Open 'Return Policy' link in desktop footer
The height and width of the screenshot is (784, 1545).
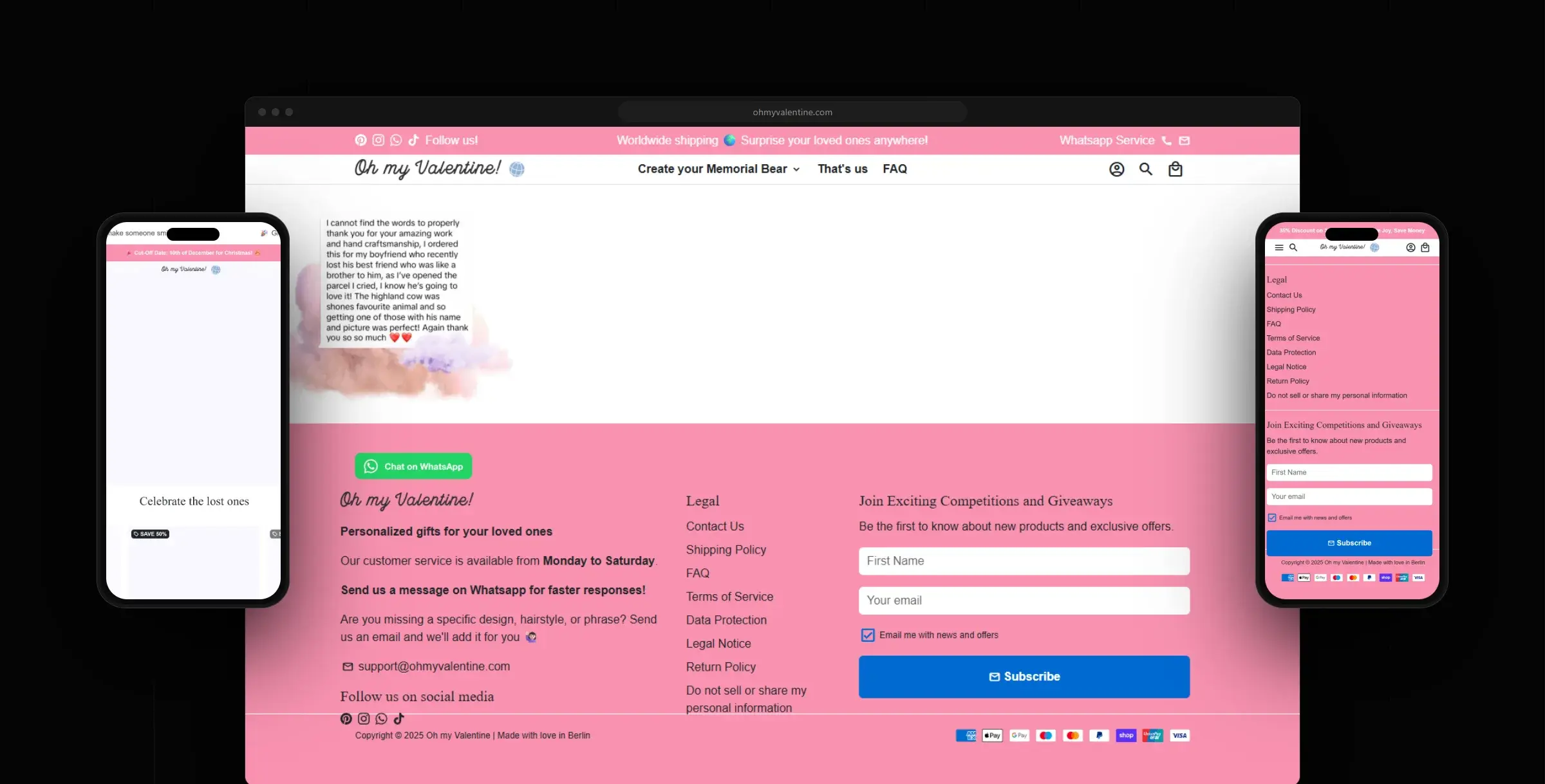click(721, 667)
